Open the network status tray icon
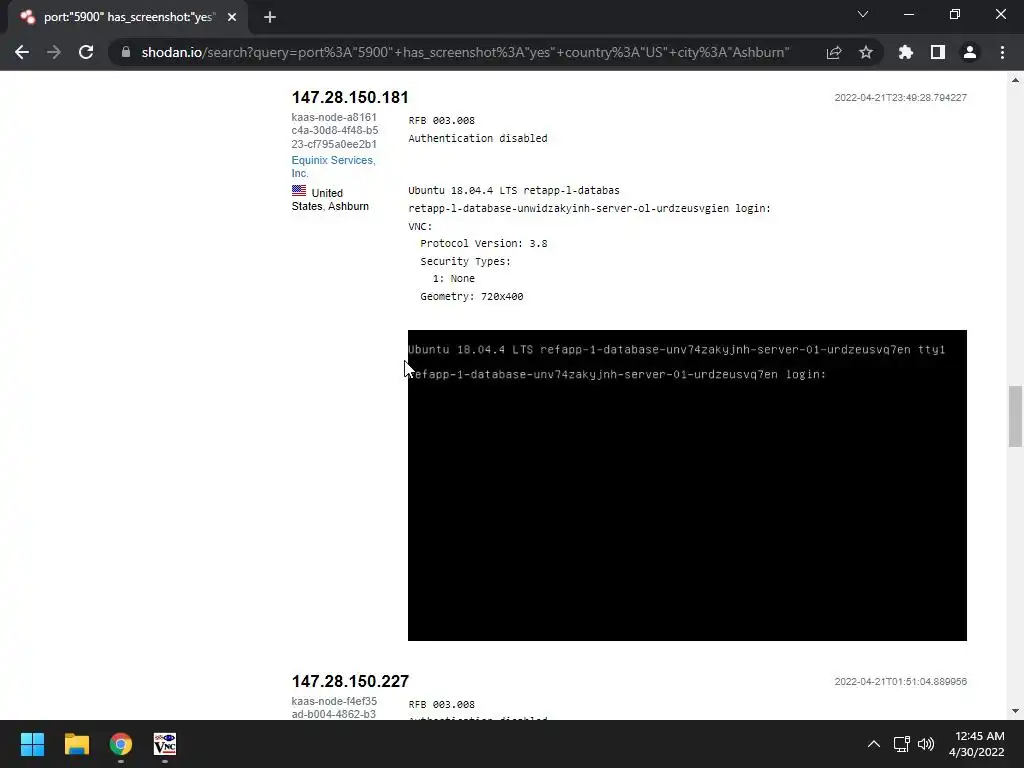 pos(902,744)
